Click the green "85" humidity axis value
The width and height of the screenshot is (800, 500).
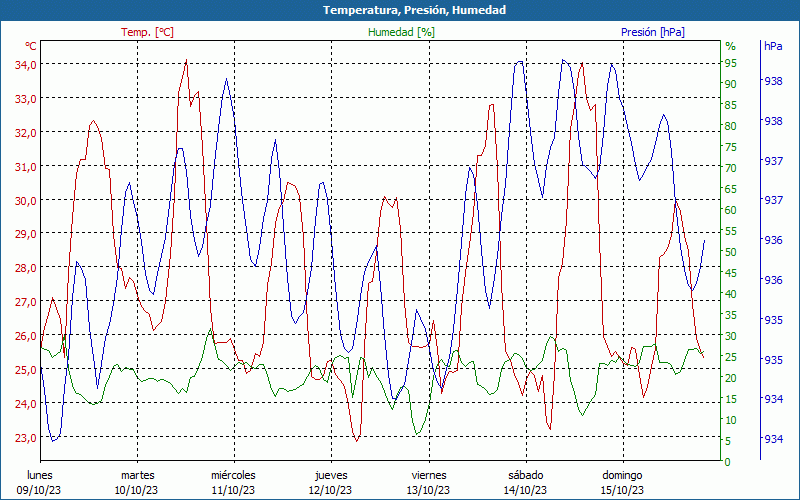tap(731, 105)
